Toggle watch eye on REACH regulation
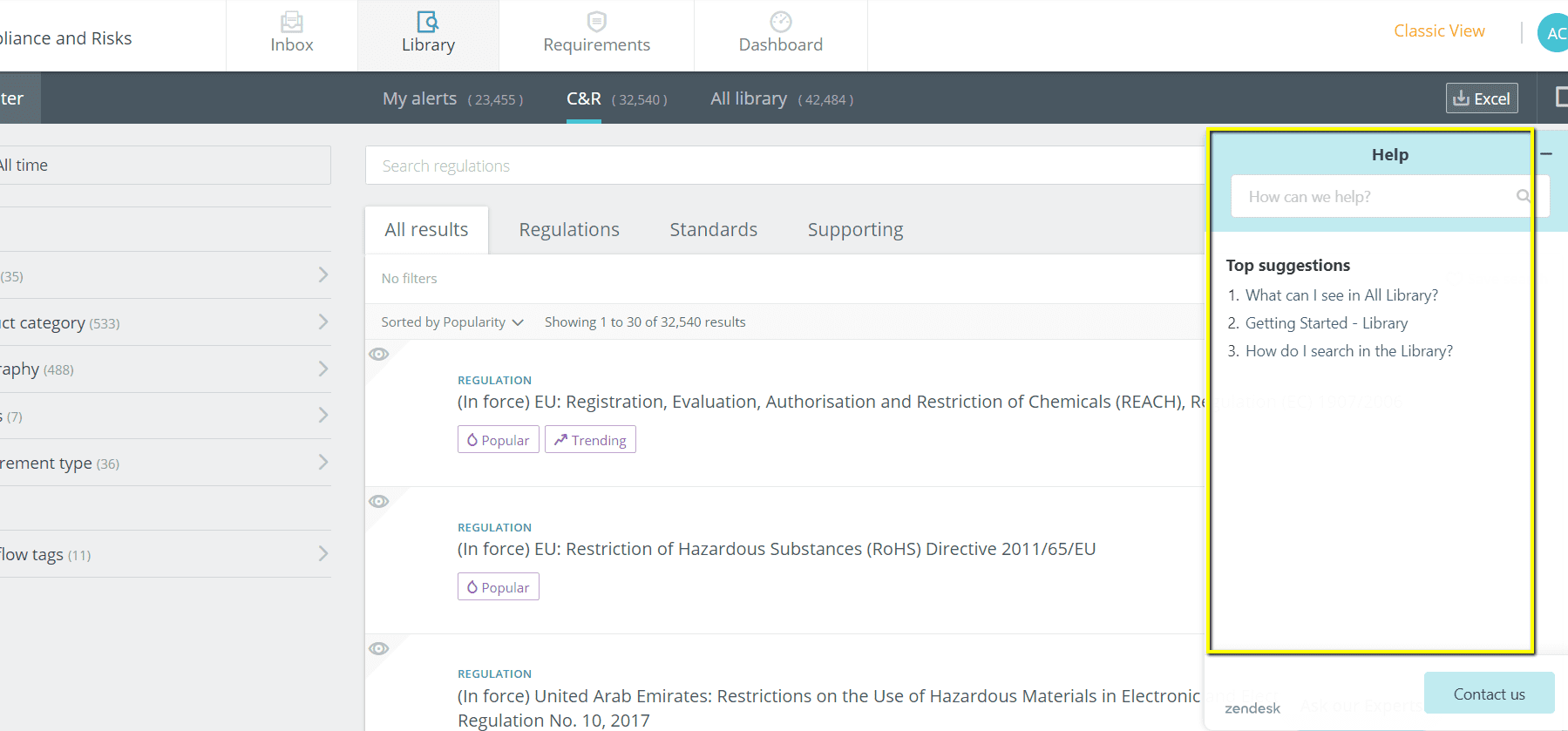1568x731 pixels. [x=378, y=354]
